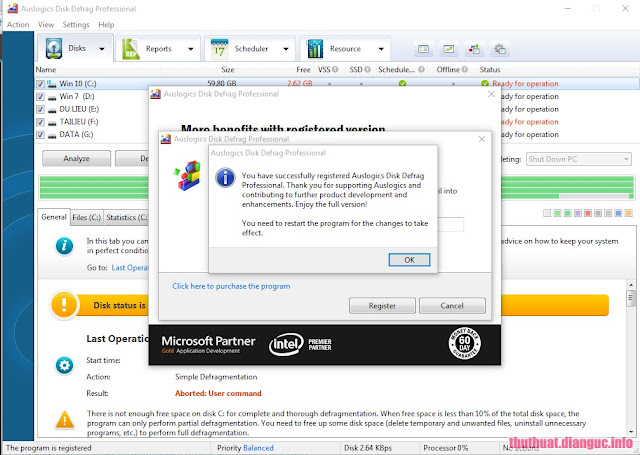This screenshot has height=455, width=640.
Task: Click the orange legend color square
Action: point(629,213)
